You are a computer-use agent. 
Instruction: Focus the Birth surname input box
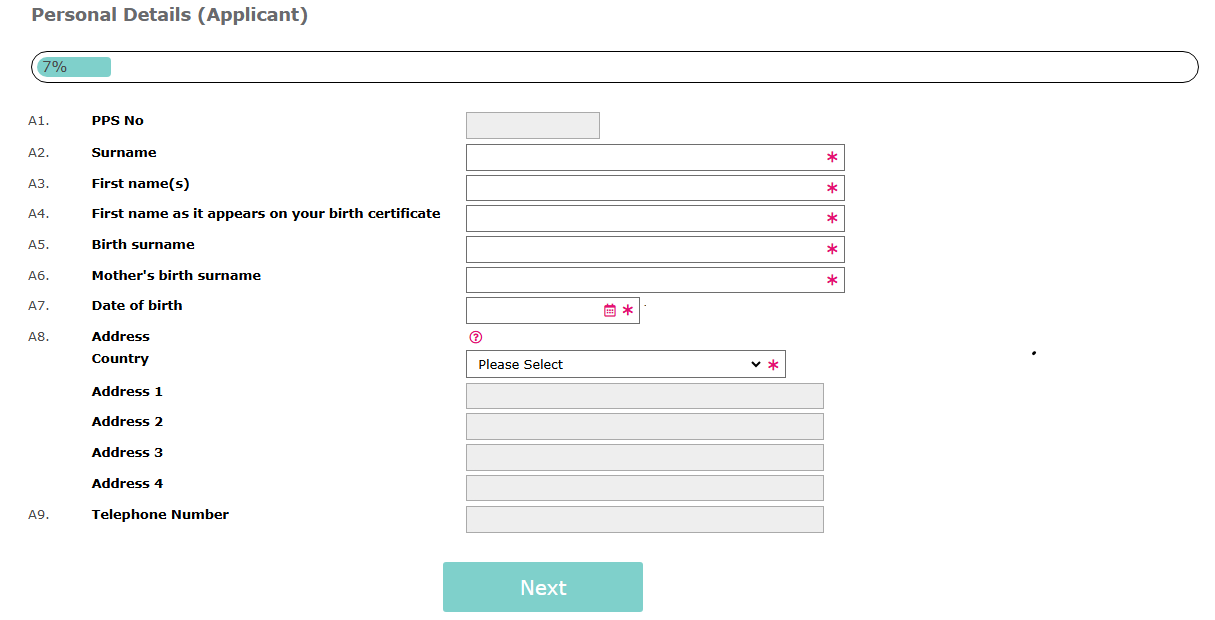tap(645, 250)
